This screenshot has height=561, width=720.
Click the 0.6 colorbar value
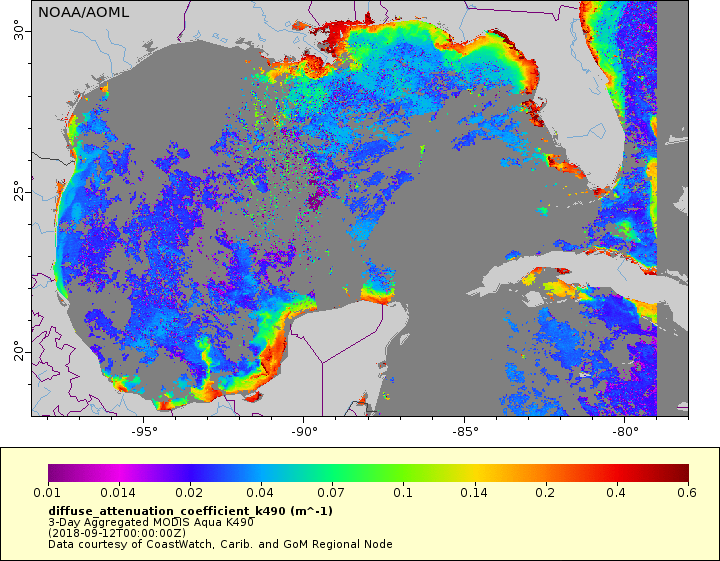687,493
